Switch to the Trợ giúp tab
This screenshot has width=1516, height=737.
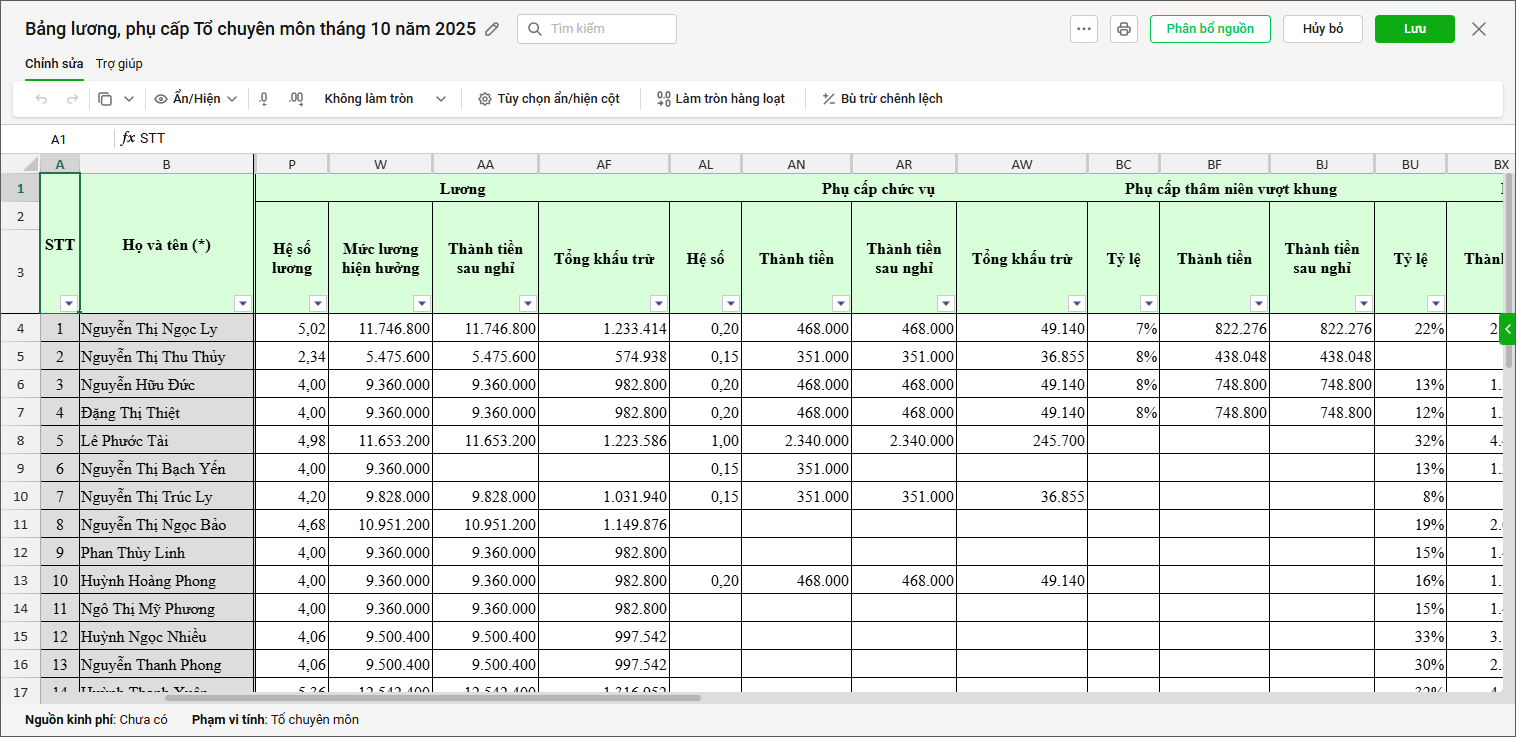click(x=119, y=64)
